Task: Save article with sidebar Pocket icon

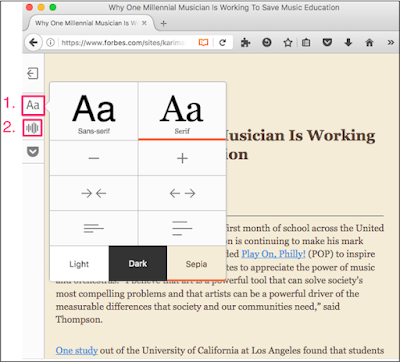Action: pos(33,152)
